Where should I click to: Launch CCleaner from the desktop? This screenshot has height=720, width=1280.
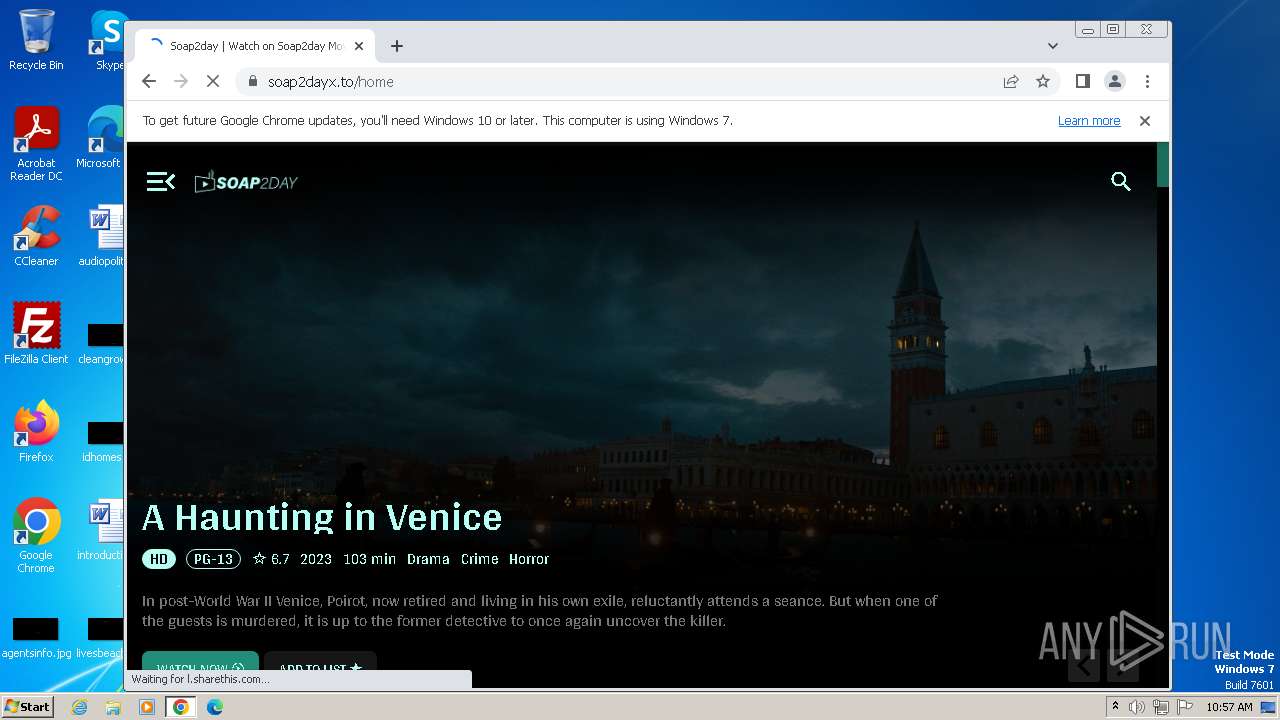coord(36,237)
